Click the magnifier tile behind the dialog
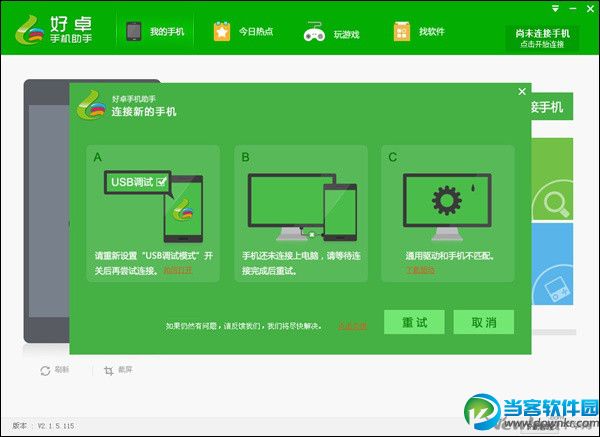This screenshot has width=600, height=437. (552, 179)
